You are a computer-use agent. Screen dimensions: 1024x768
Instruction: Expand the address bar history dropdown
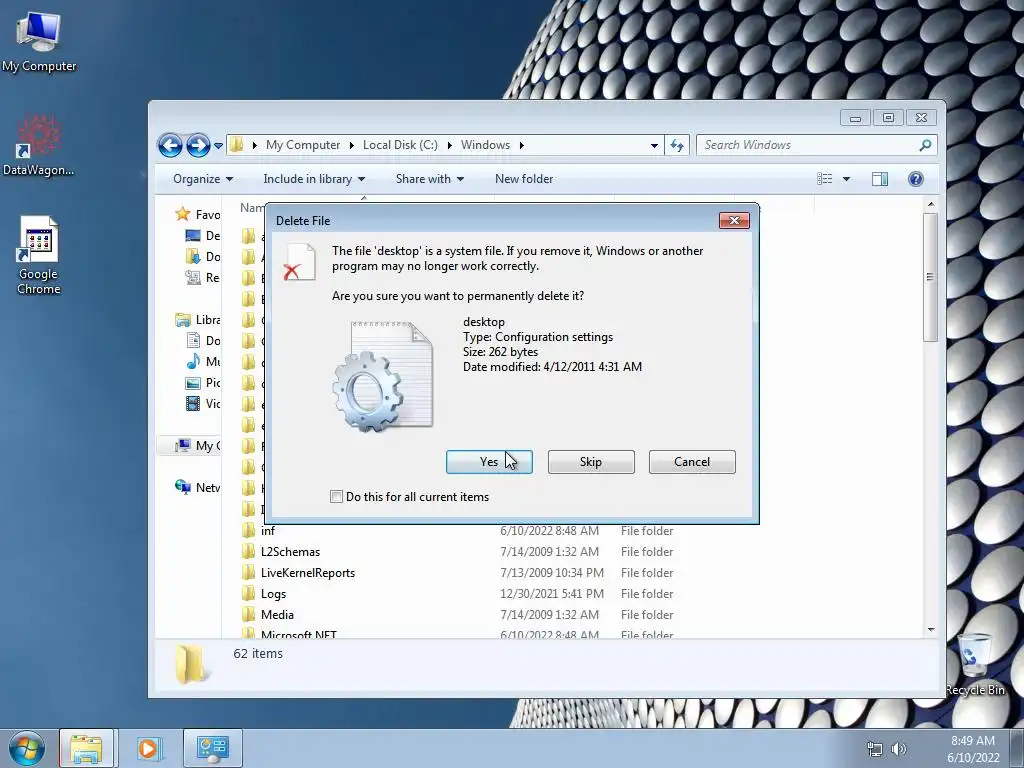tap(654, 145)
